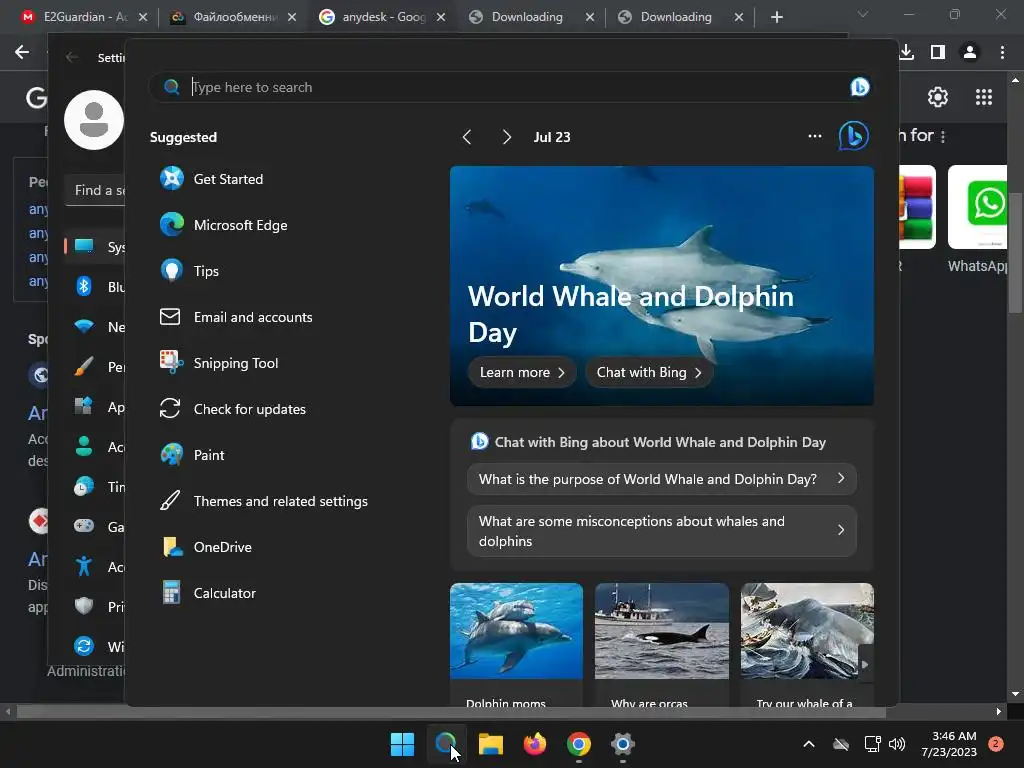Launch Calculator app
1024x768 pixels.
[208, 593]
